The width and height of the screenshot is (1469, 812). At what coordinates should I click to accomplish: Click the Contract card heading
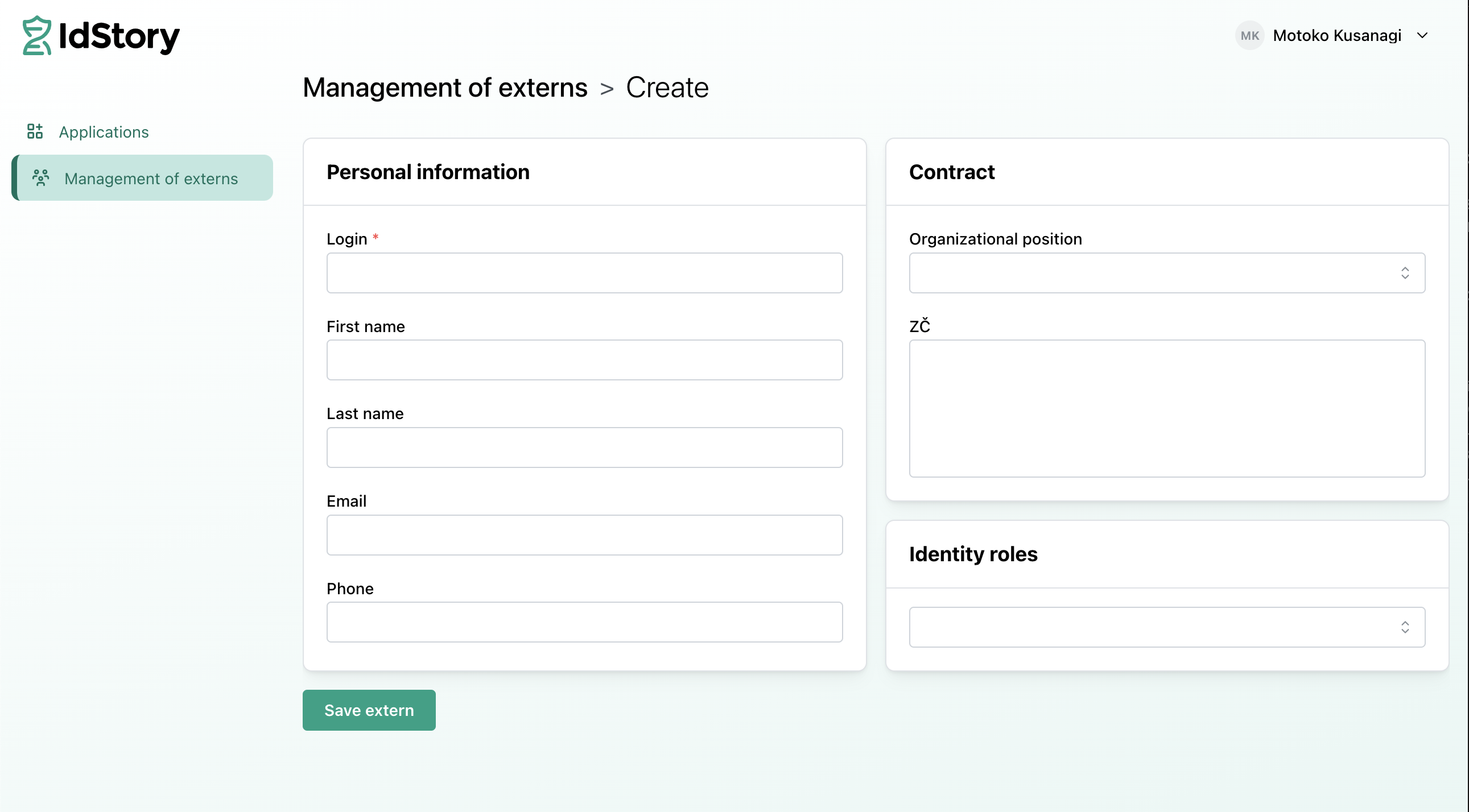[952, 172]
